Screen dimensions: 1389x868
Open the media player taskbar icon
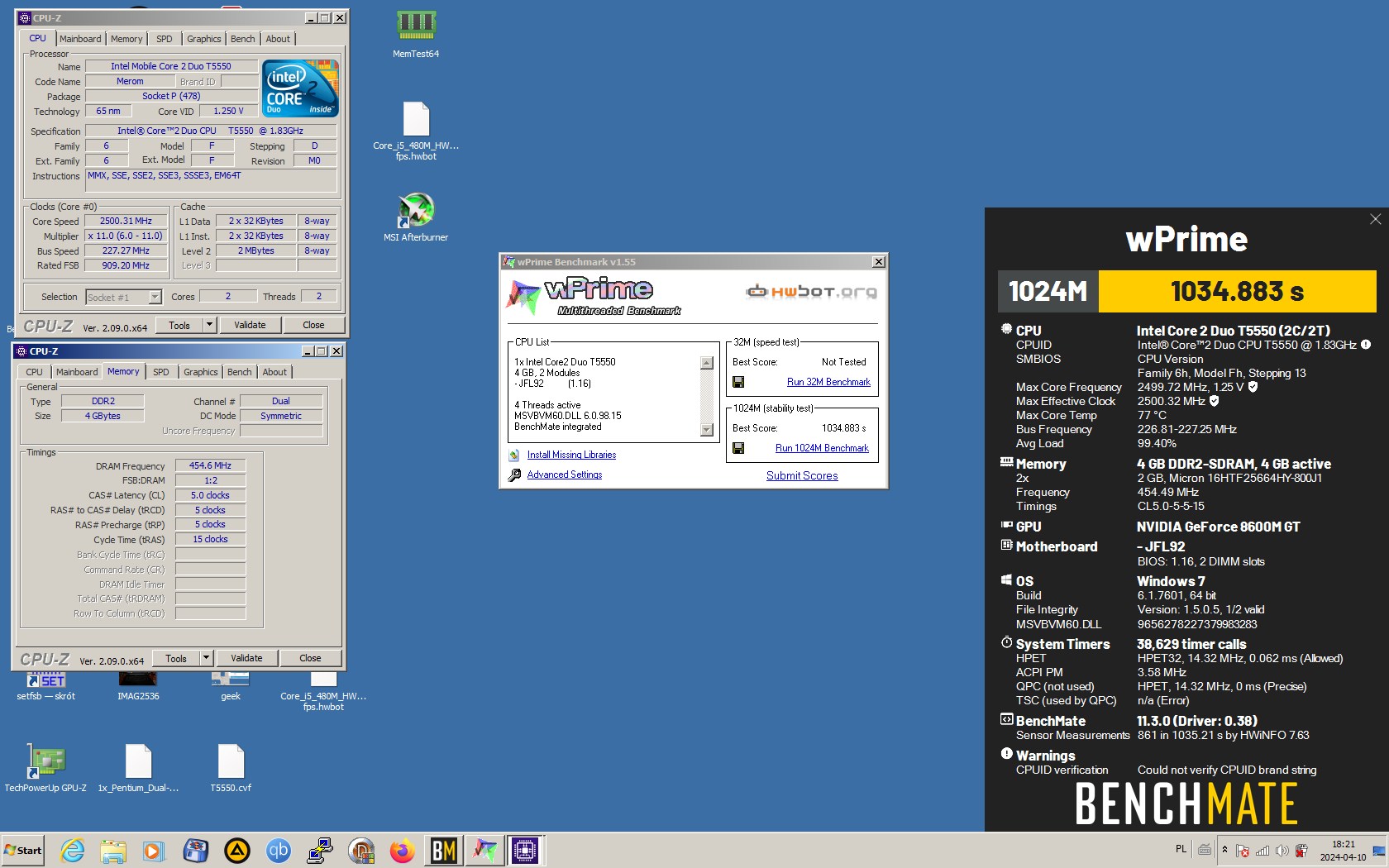pos(155,850)
